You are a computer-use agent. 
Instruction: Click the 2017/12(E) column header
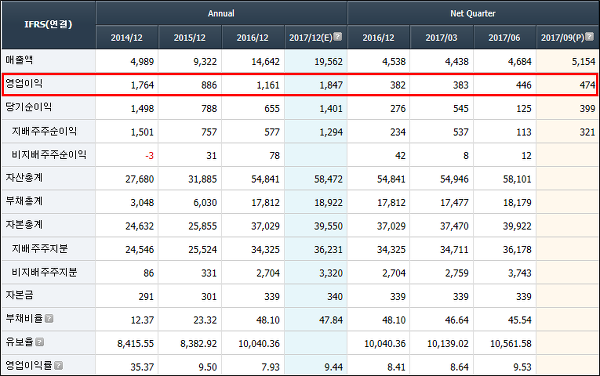[316, 37]
